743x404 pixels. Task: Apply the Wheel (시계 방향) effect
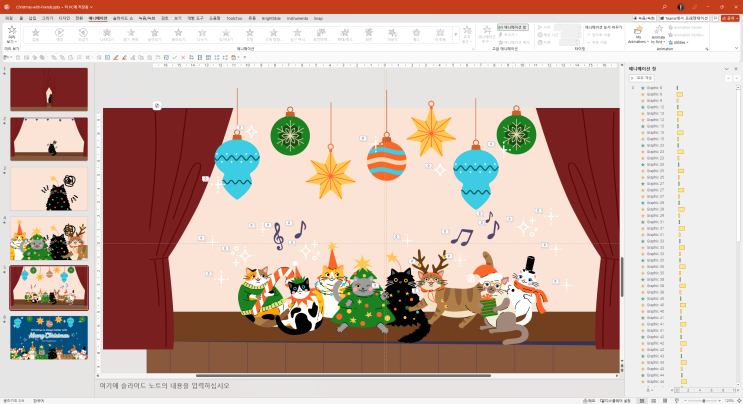click(x=273, y=35)
